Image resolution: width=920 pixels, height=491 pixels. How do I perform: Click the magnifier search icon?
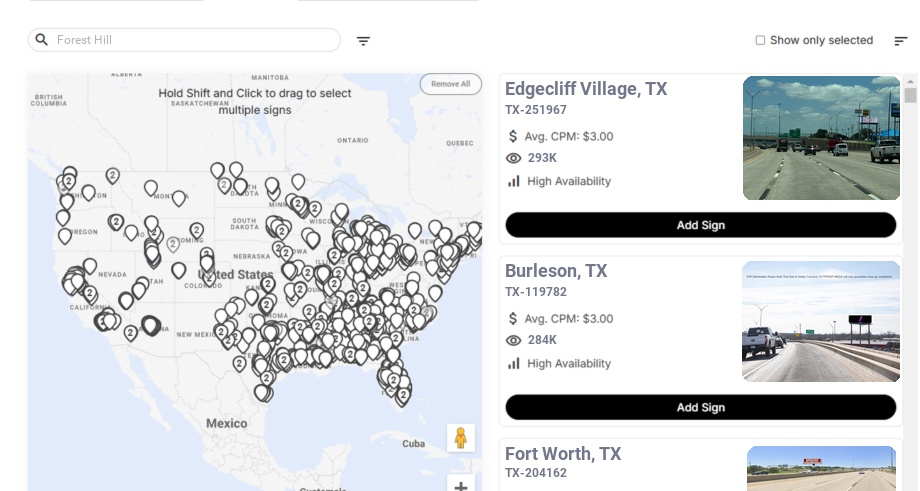(42, 40)
